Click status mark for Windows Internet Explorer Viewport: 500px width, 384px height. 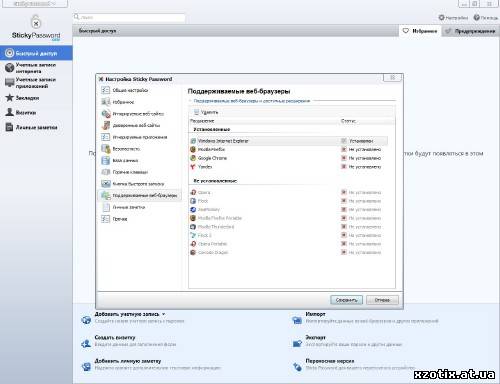tap(344, 141)
